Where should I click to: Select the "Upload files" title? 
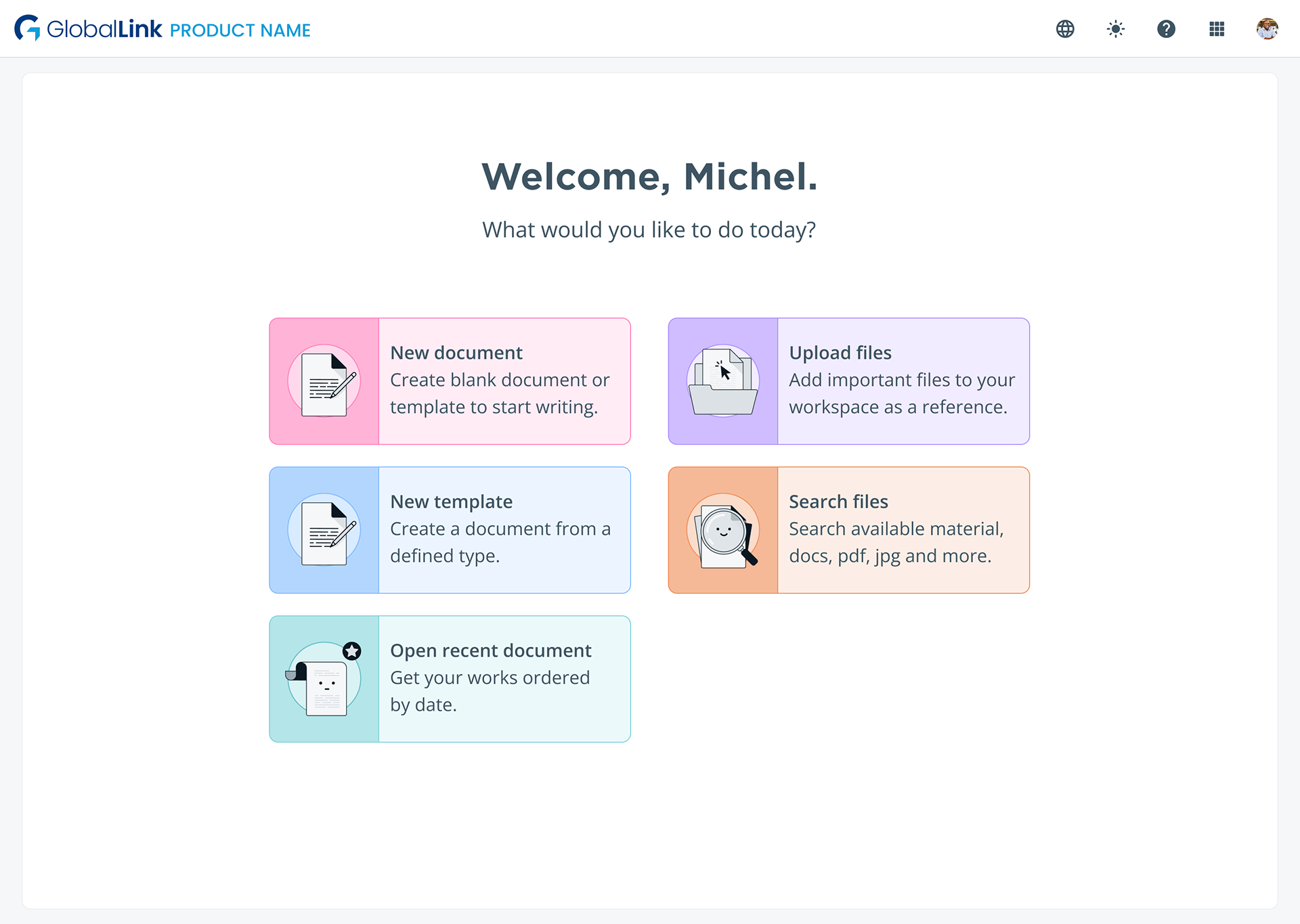click(840, 353)
